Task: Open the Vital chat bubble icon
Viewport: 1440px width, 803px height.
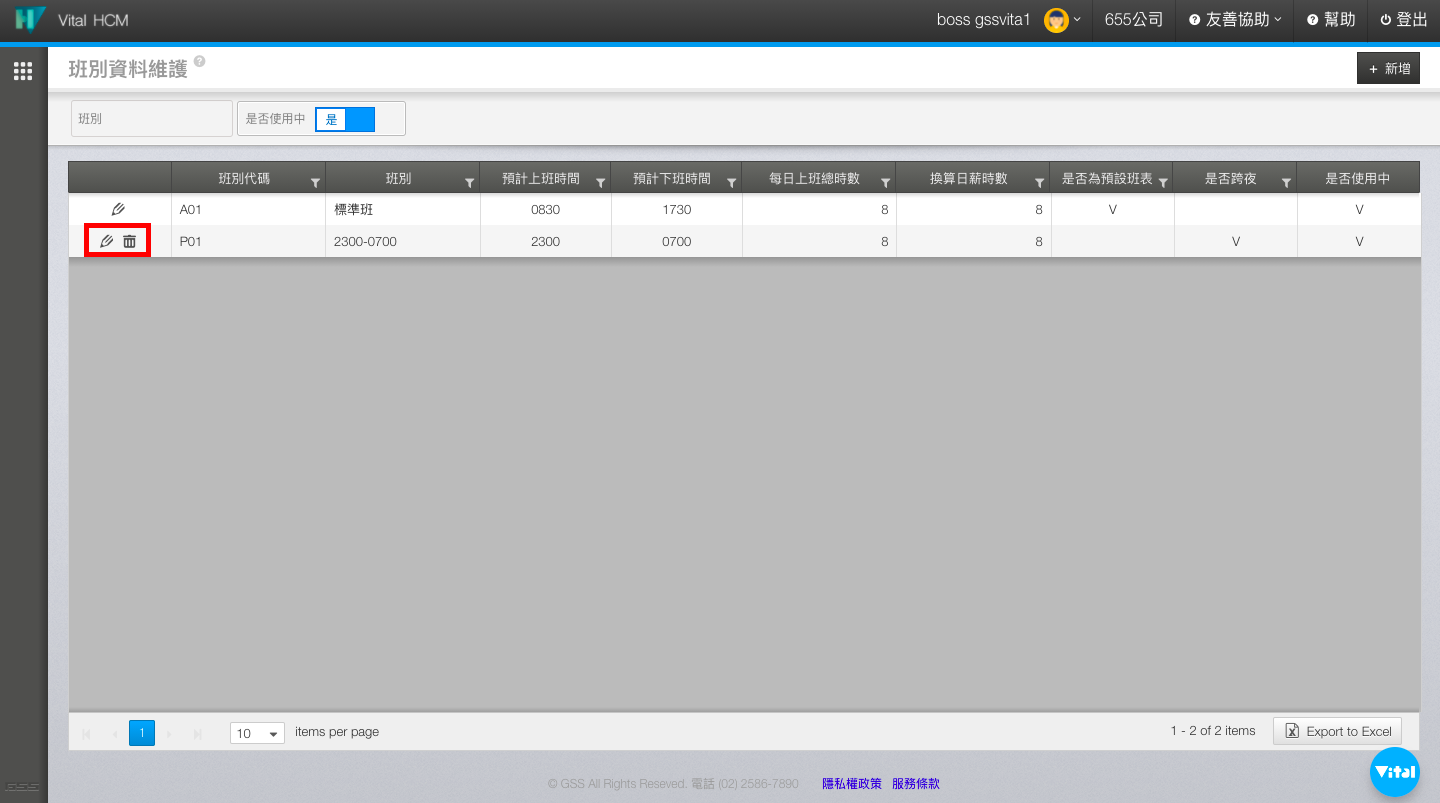Action: point(1394,772)
